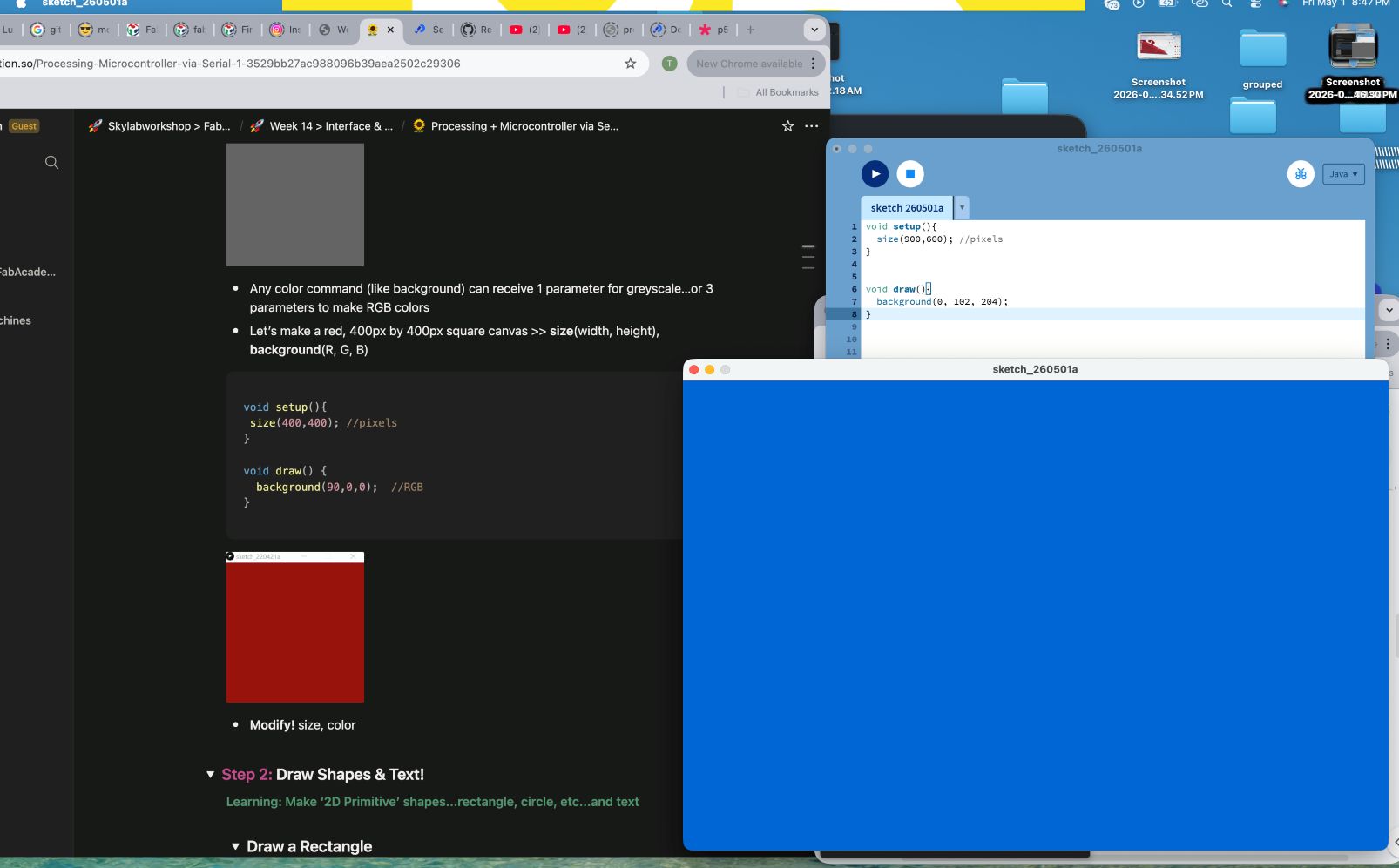The image size is (1399, 868).
Task: Add a new Chrome tab
Action: pyautogui.click(x=750, y=30)
